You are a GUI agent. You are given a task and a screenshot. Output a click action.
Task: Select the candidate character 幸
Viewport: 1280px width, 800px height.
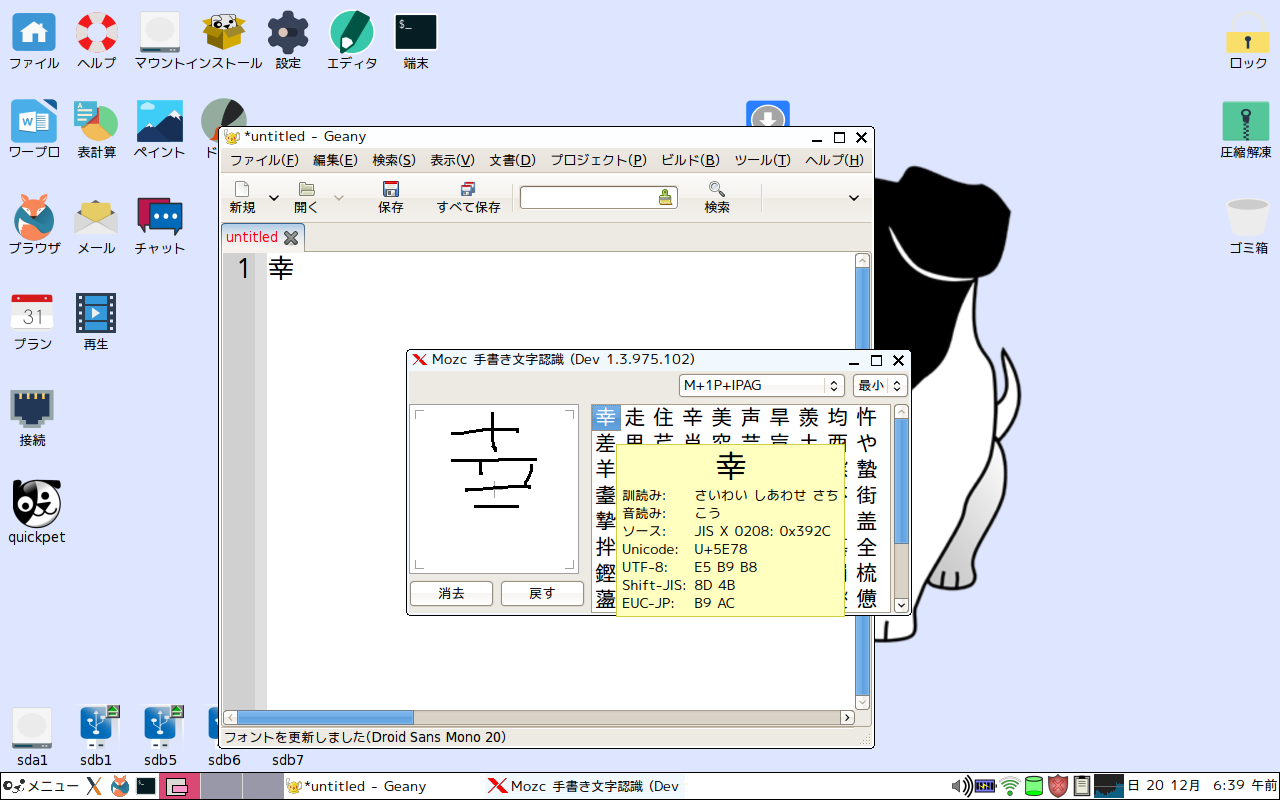click(x=606, y=417)
